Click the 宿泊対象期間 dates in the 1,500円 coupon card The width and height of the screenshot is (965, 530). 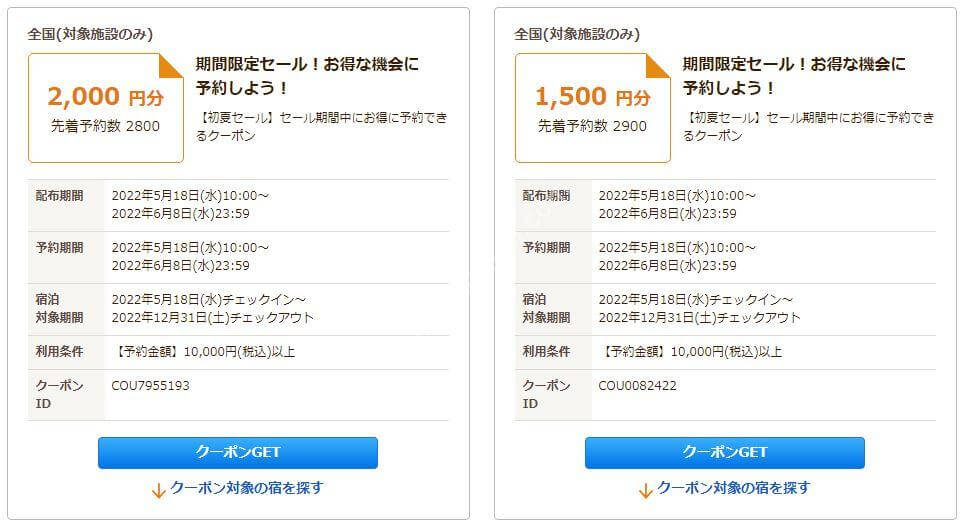699,308
